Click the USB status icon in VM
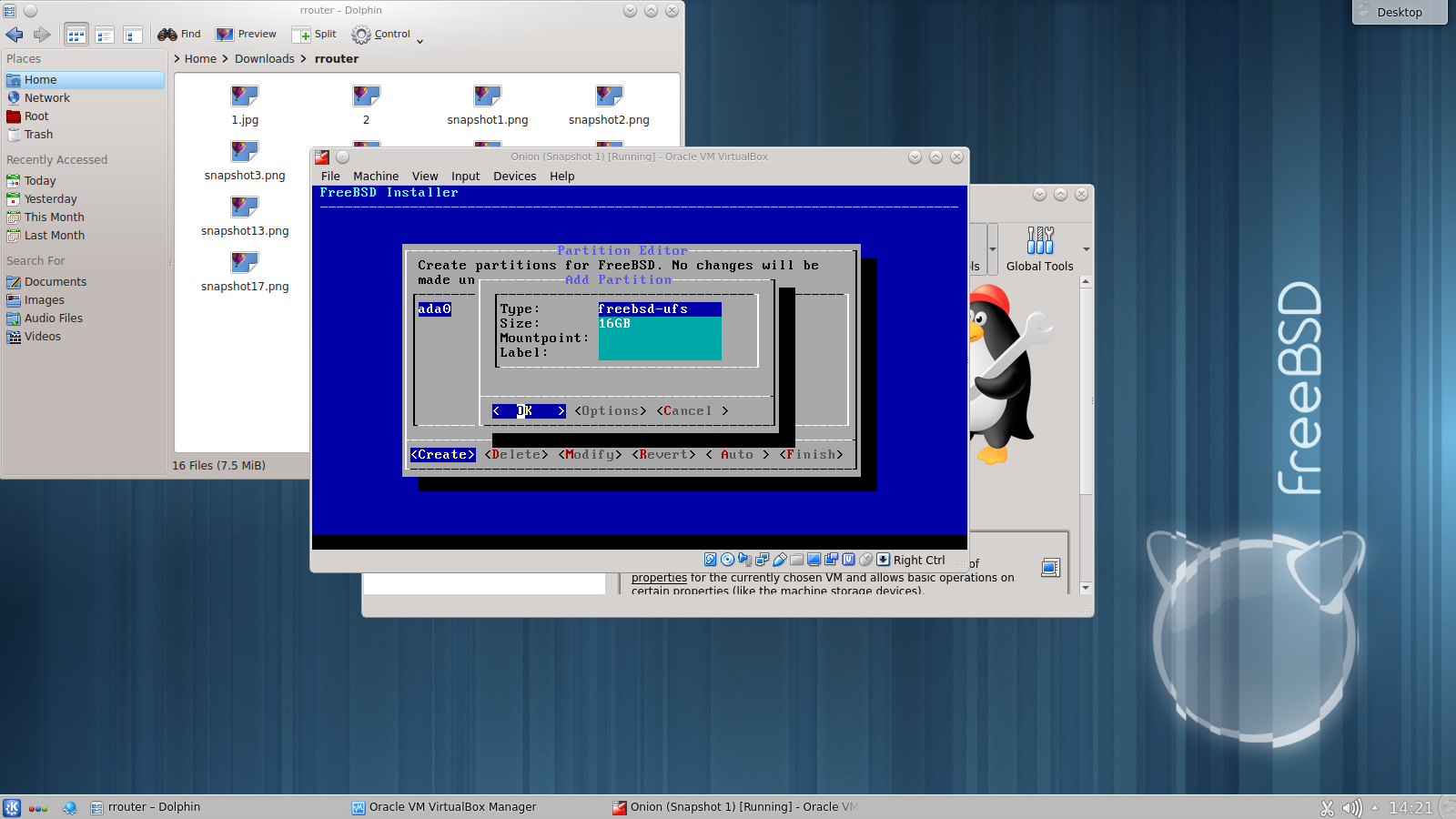The image size is (1456, 819). coord(780,560)
